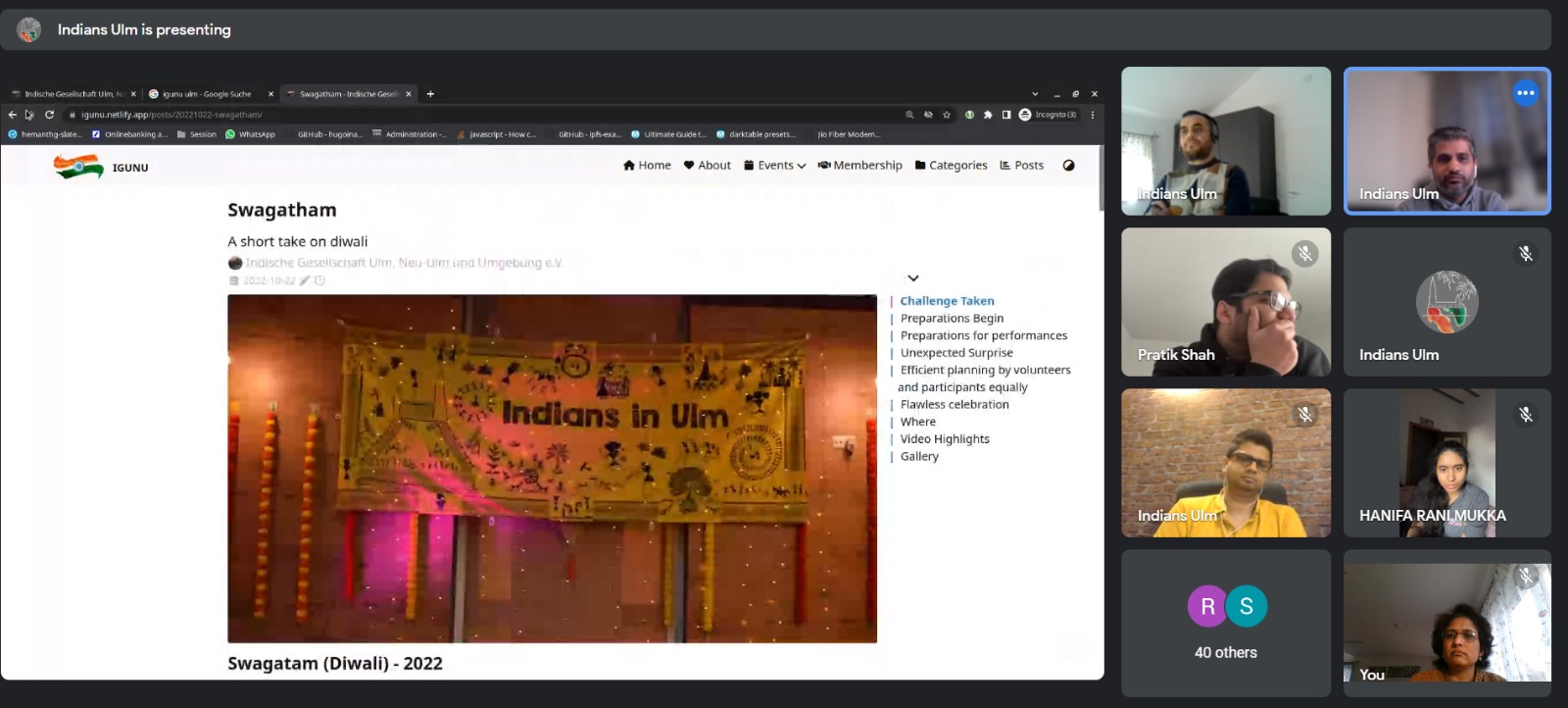Jump to Flawless celebration section
The image size is (1568, 708).
(x=955, y=404)
